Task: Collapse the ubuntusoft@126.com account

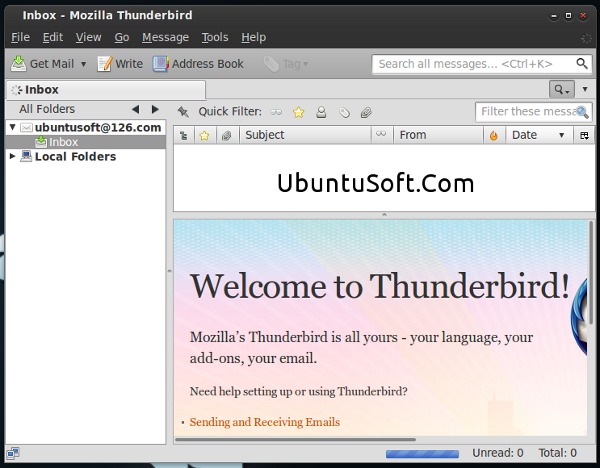Action: [13, 127]
